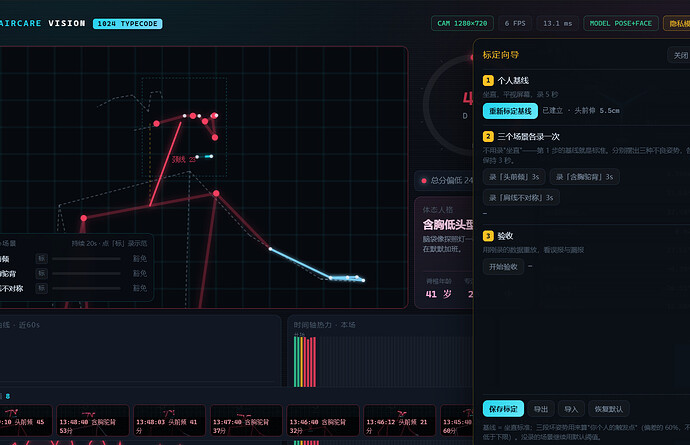Open the 13:46:40 含胸驼背 32分 snapshot
Image resolution: width=690 pixels, height=445 pixels.
(323, 421)
